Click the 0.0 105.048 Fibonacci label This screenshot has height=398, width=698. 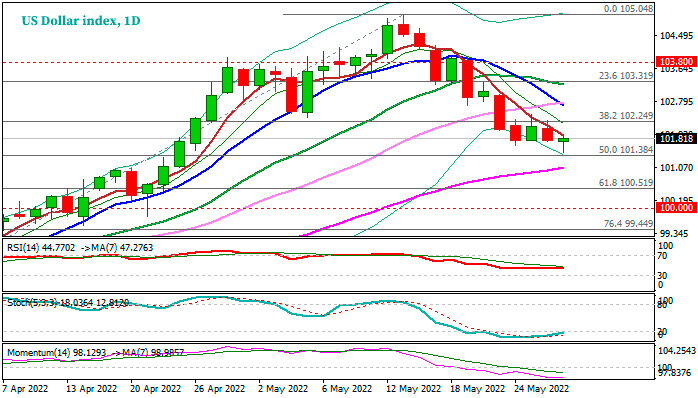(629, 9)
